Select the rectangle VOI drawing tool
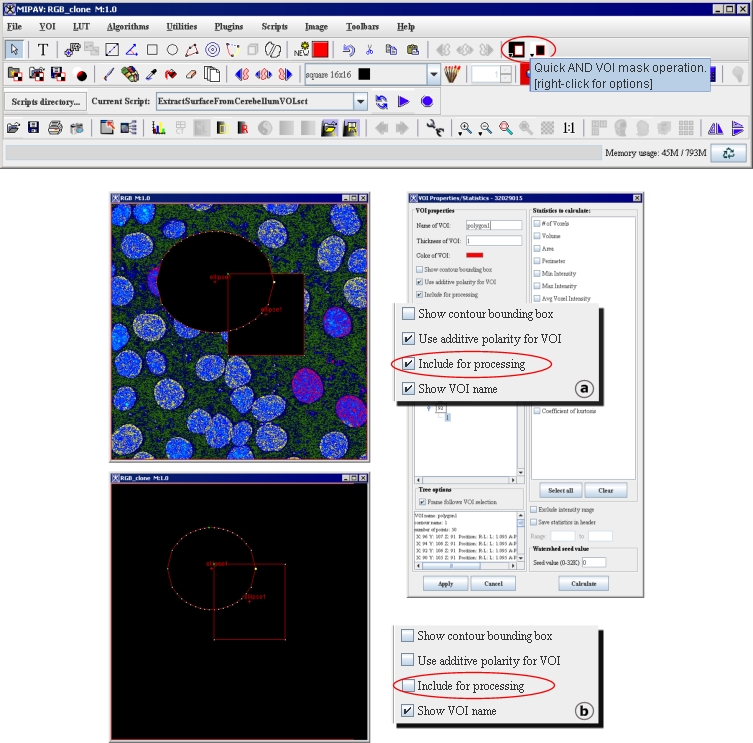753x743 pixels. click(x=152, y=49)
